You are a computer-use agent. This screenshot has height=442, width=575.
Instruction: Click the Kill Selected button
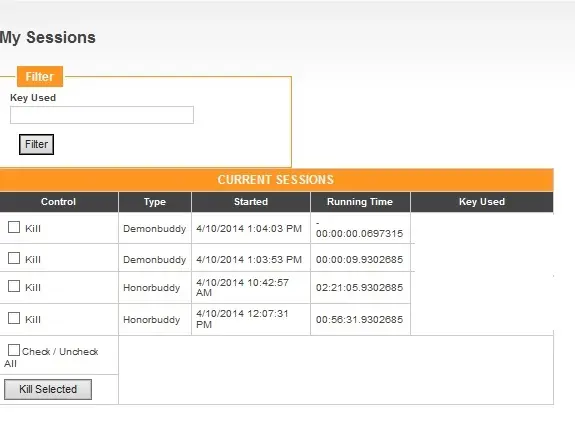(48, 389)
